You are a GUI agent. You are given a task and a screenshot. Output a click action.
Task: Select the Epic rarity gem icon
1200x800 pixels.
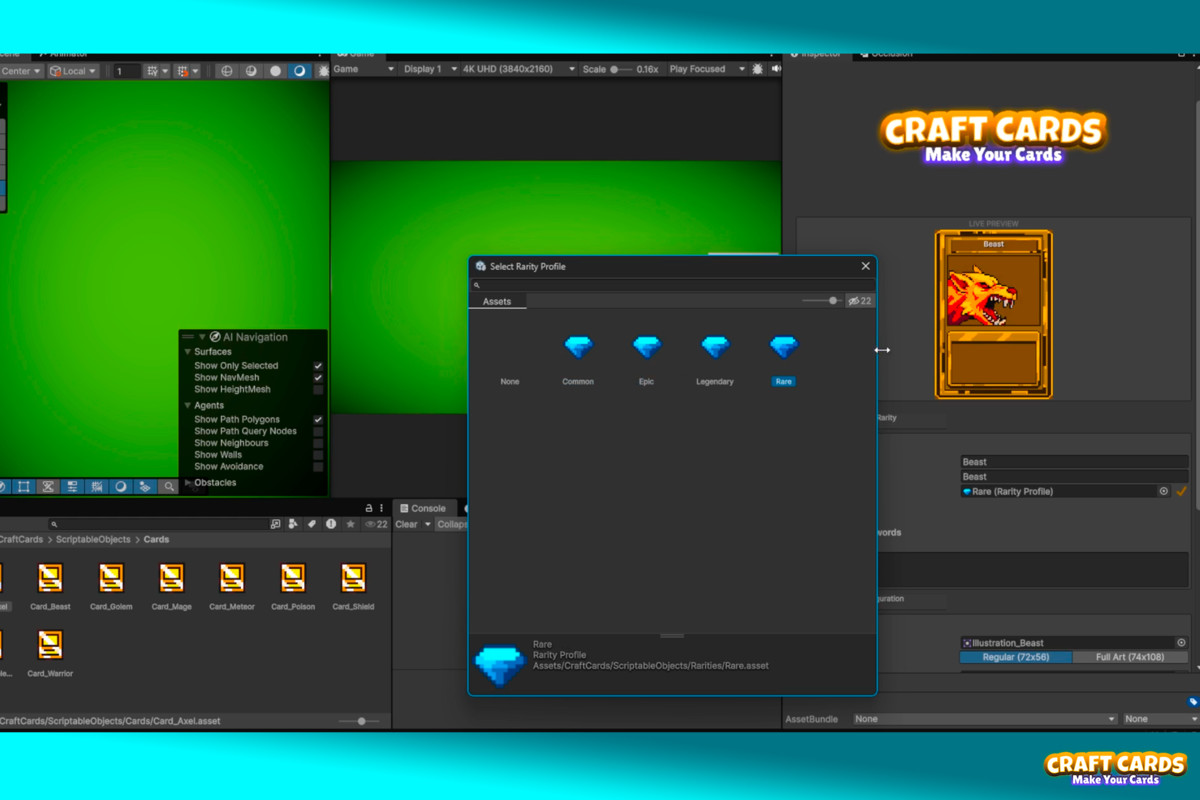click(646, 347)
